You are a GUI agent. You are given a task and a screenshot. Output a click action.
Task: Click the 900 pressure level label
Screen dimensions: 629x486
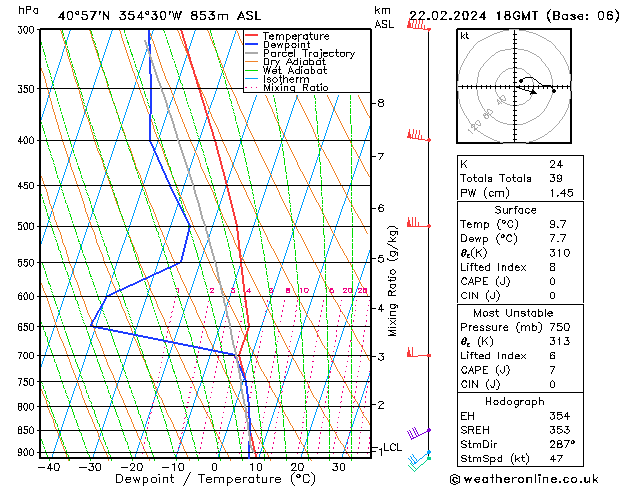[x=28, y=452]
